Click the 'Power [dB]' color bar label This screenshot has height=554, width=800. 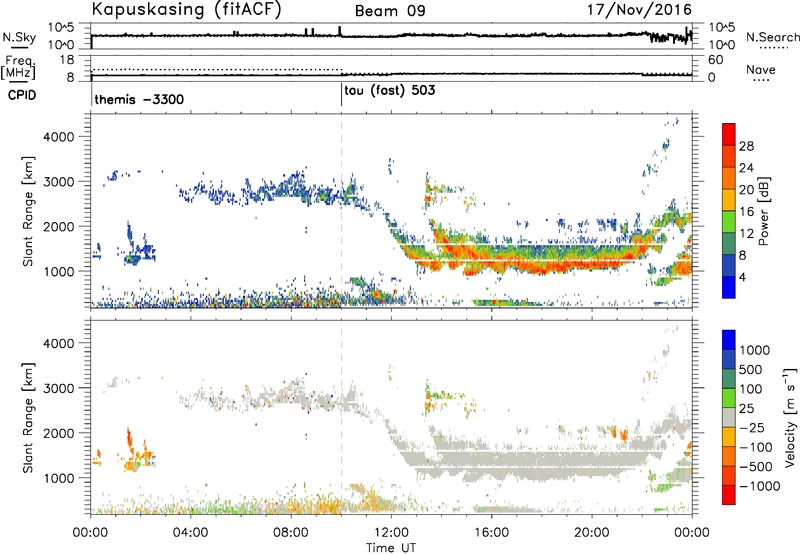(764, 211)
